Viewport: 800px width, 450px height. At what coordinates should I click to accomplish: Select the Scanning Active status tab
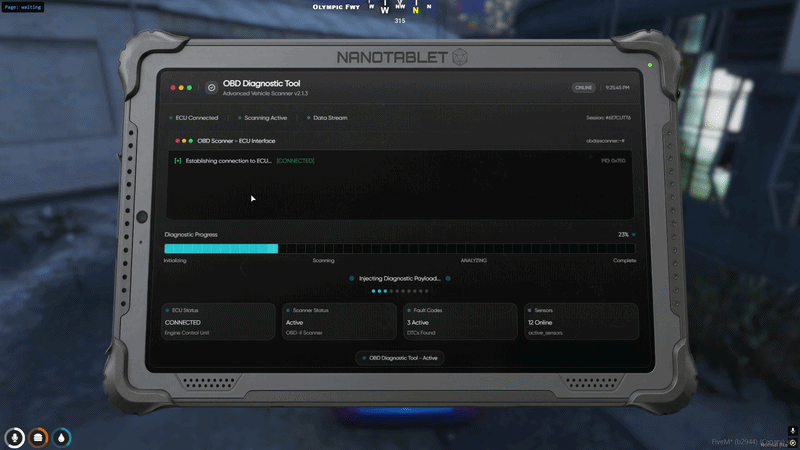263,118
